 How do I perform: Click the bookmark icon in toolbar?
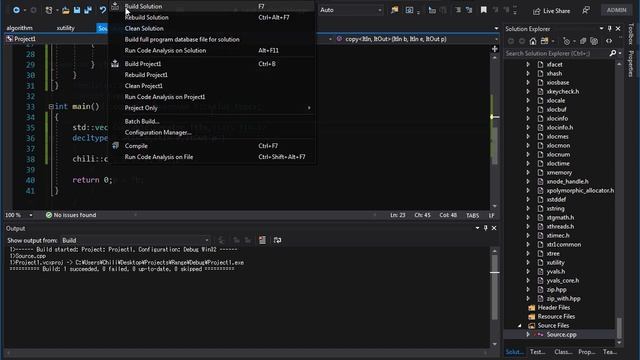[484, 10]
